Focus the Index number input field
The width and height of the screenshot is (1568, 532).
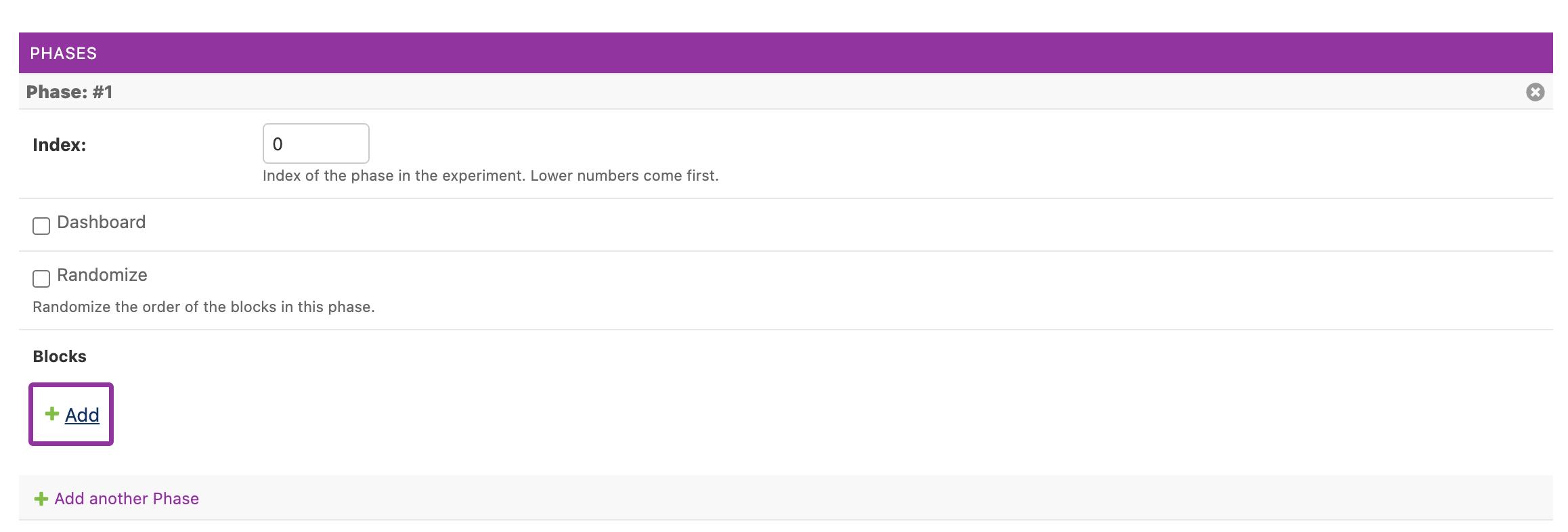point(315,143)
